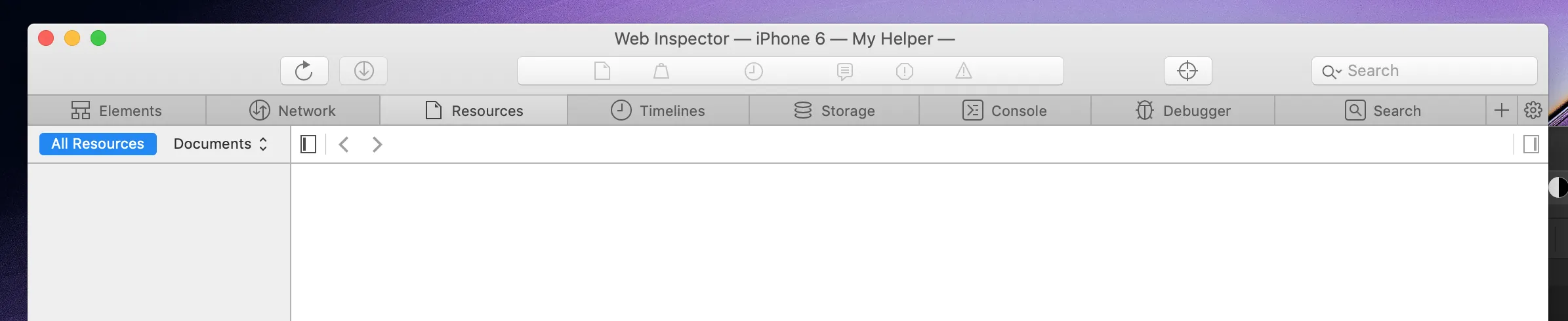The image size is (1568, 321).
Task: Switch to the Console tab
Action: (x=1004, y=111)
